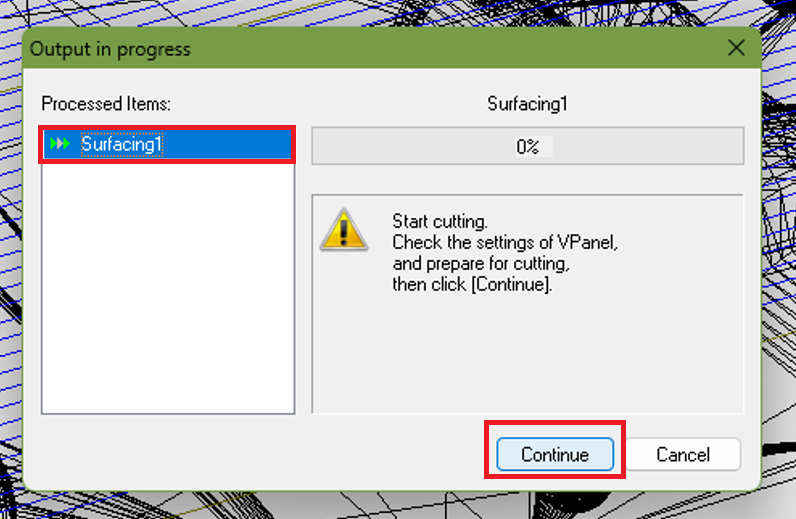Cancel the output in progress

point(683,454)
